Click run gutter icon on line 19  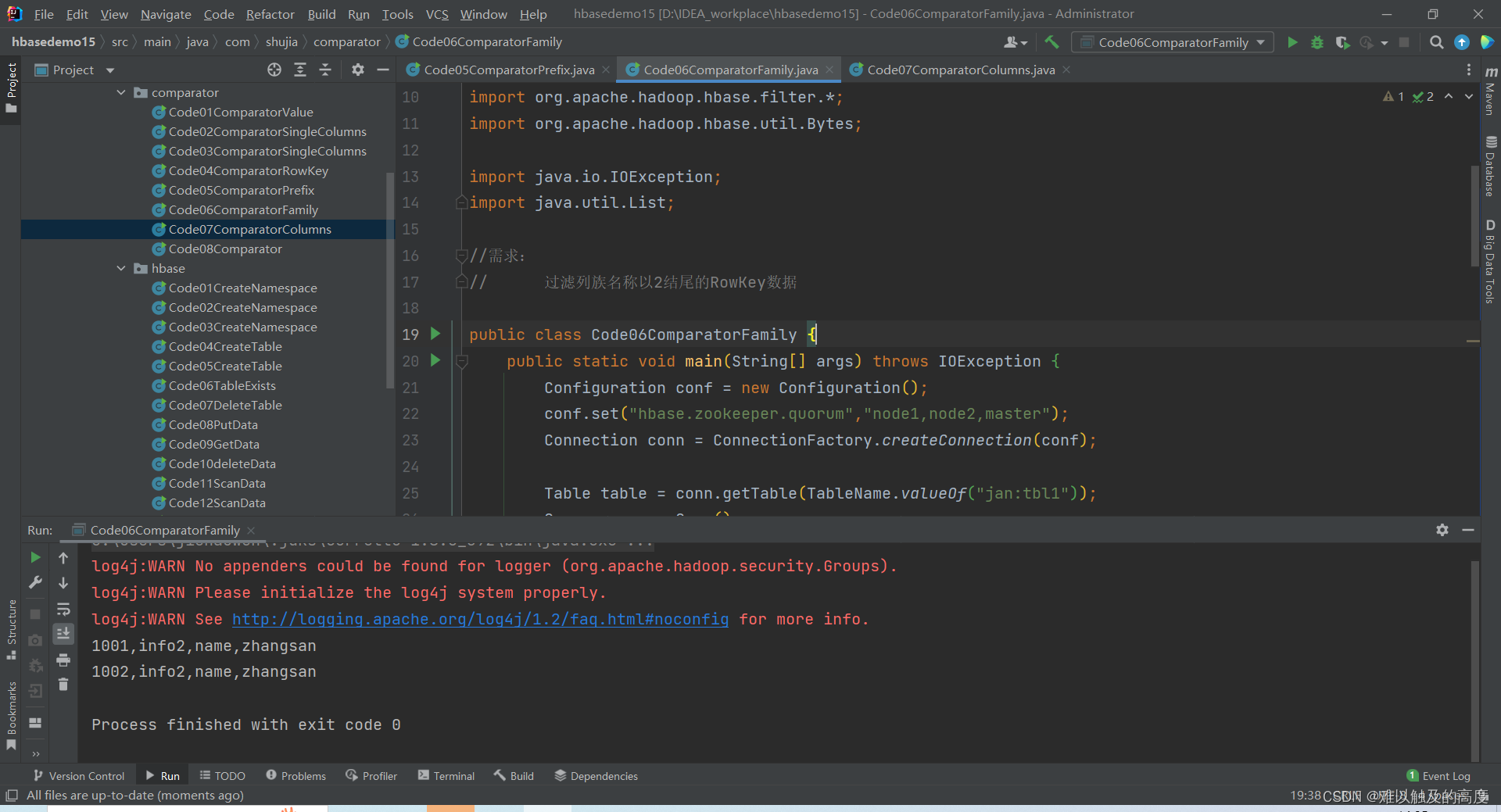click(436, 334)
